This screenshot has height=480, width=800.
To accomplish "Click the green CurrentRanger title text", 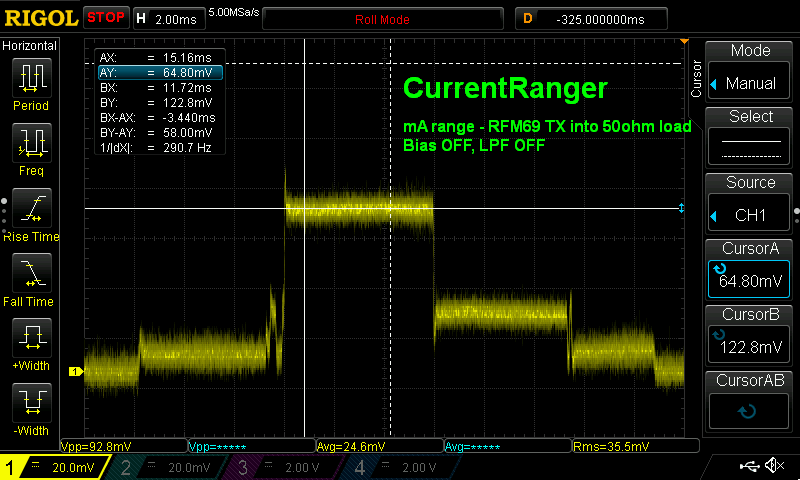I will tap(505, 88).
